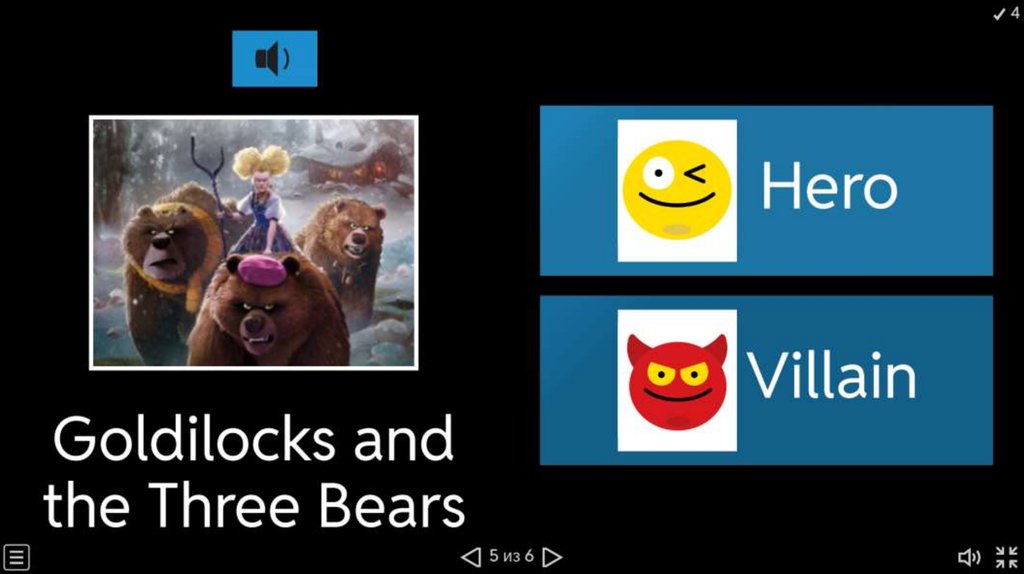Click the red devil emoji image
Screen dimensions: 1024x574
(x=677, y=381)
